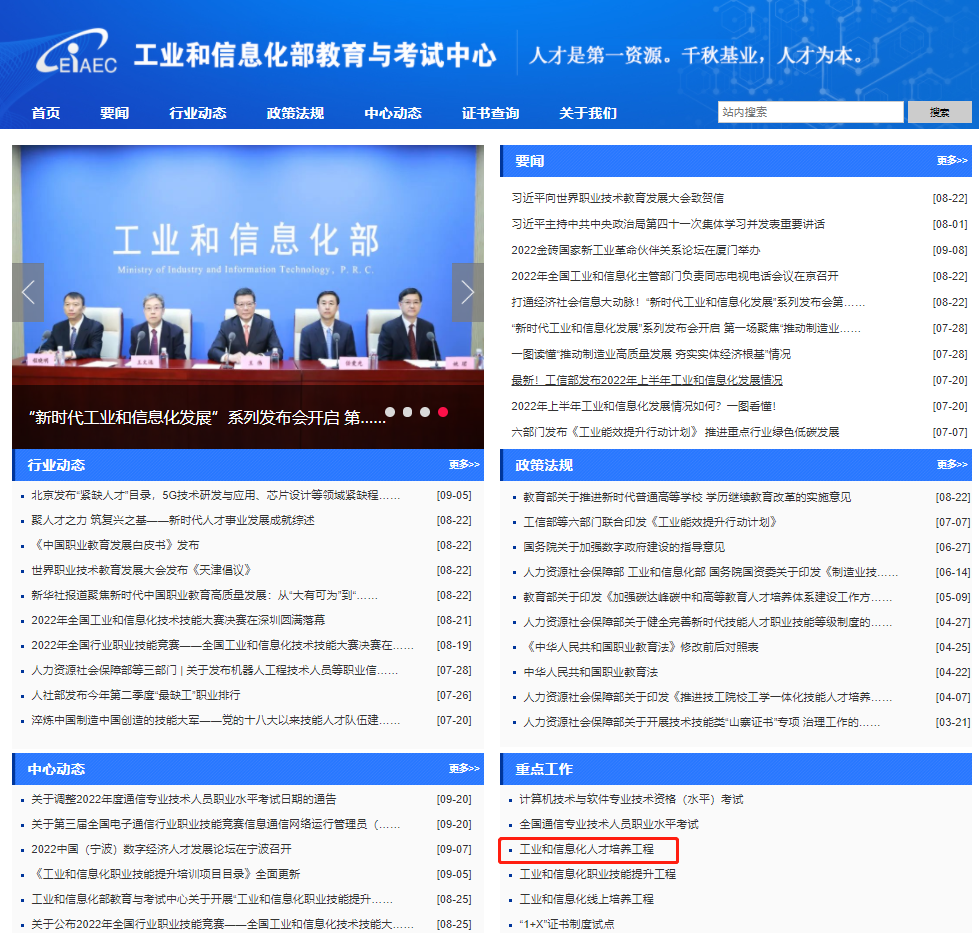
Task: Select the red active carousel dot
Action: [443, 412]
